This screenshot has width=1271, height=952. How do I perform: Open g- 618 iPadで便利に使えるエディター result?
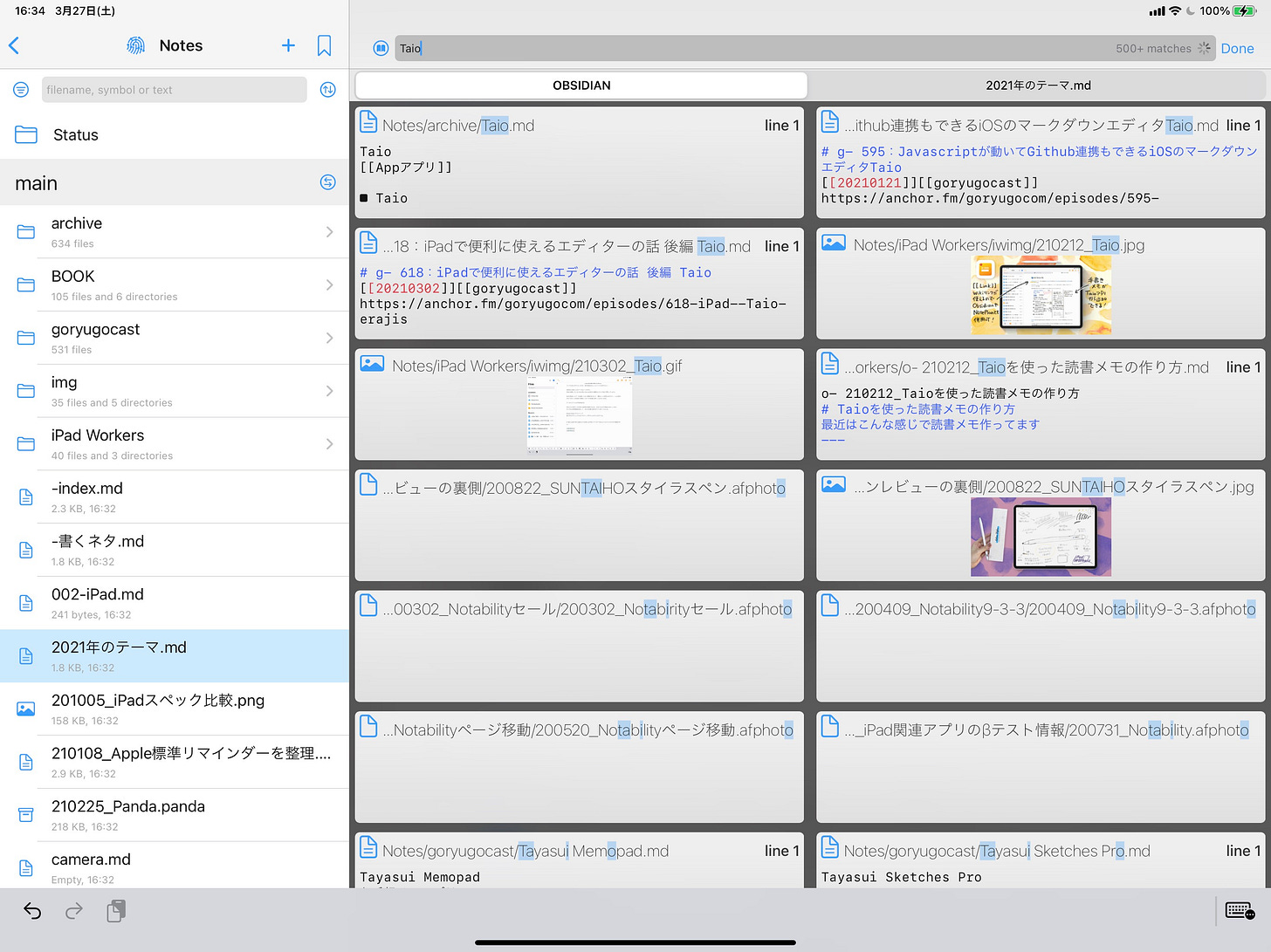[579, 283]
